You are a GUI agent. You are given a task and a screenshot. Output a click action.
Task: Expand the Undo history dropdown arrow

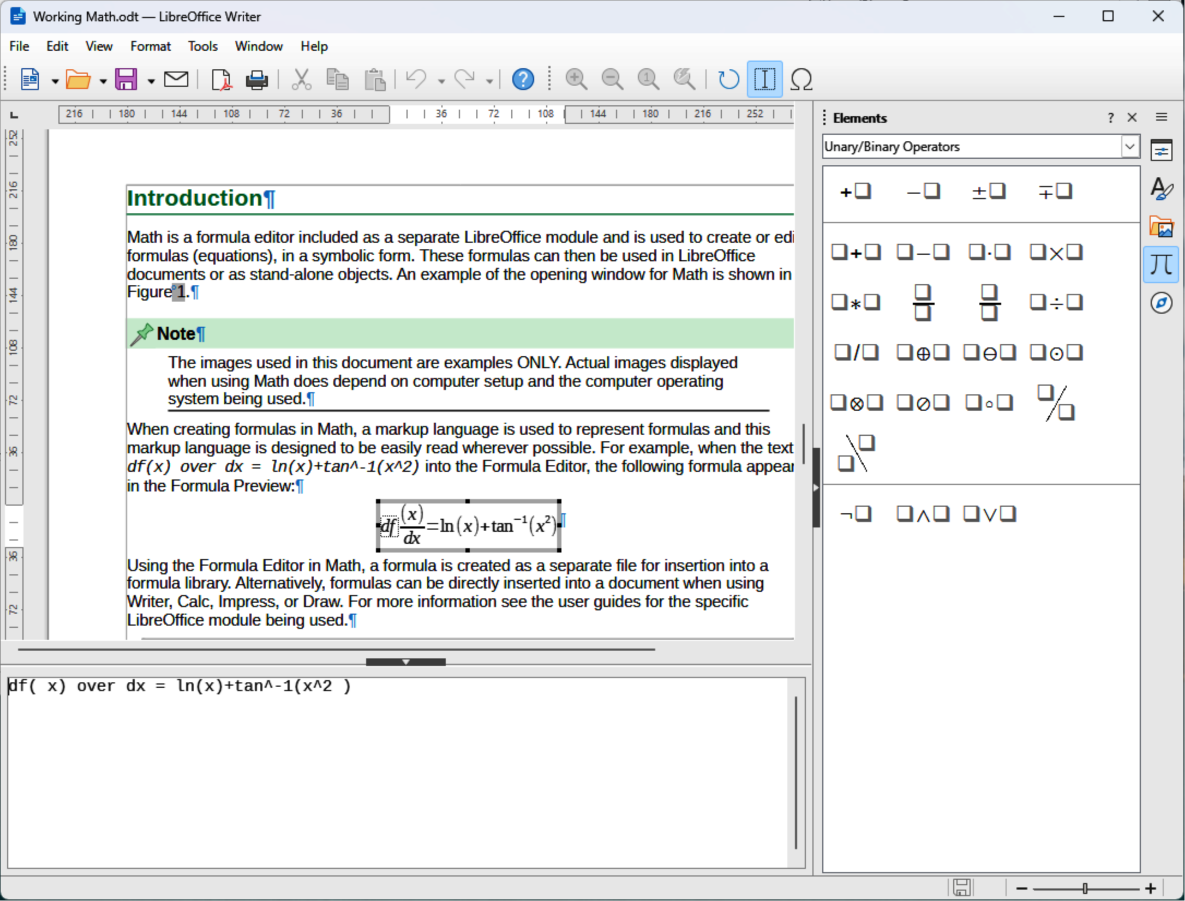click(441, 81)
